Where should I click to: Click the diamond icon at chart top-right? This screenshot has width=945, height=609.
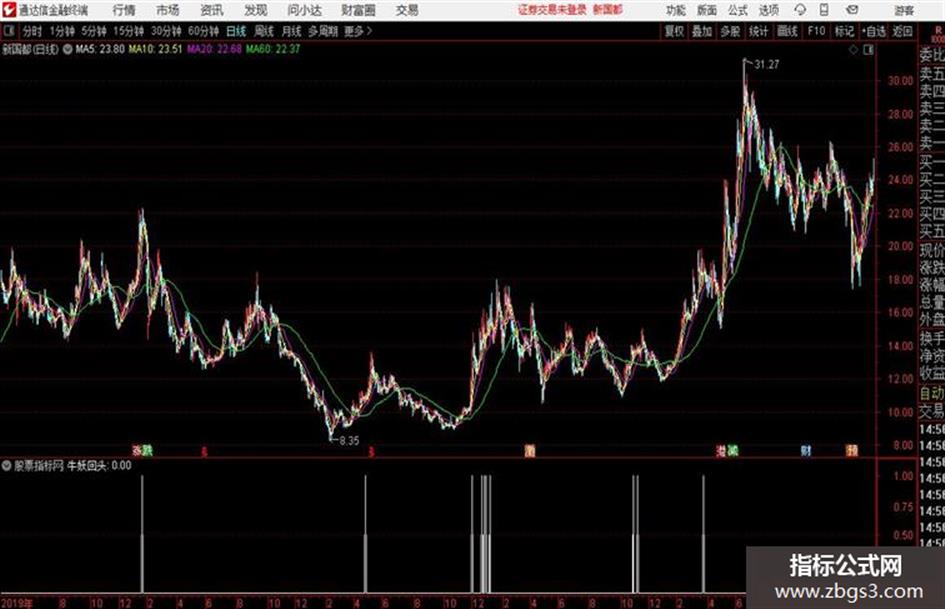click(853, 50)
